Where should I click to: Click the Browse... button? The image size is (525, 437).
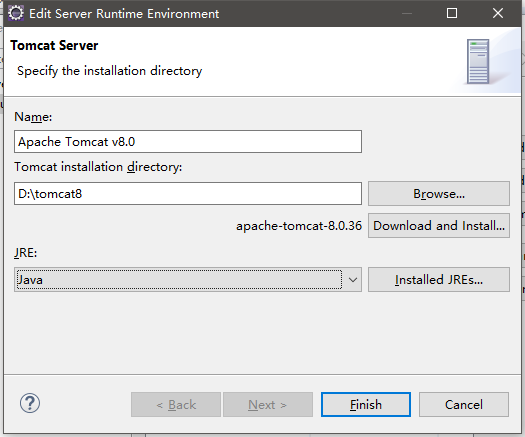[x=439, y=194]
